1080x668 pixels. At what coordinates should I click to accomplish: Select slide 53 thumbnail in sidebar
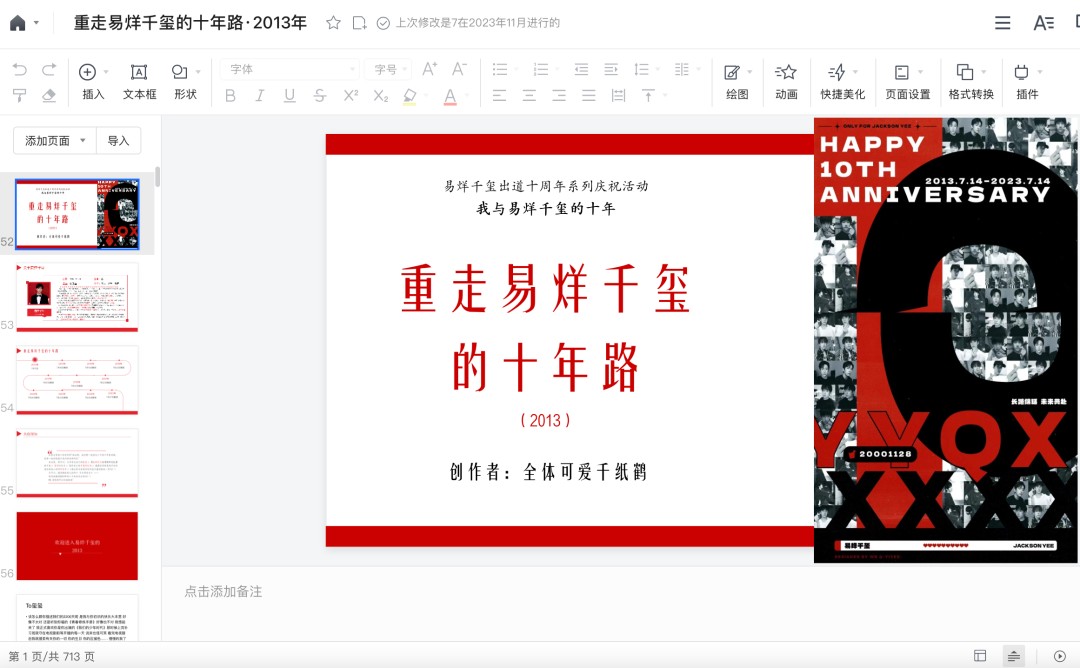point(75,297)
